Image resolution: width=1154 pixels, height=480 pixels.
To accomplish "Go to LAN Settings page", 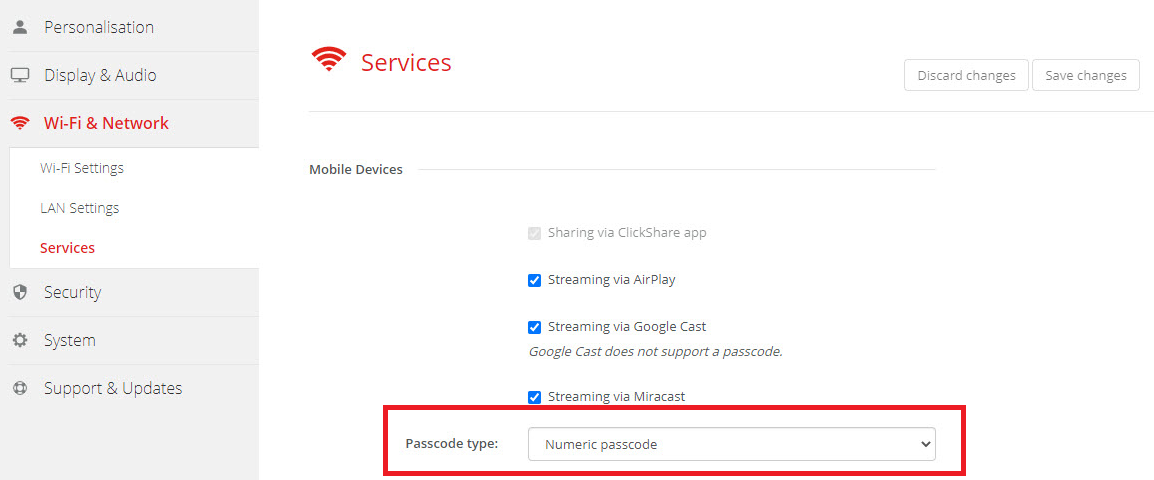I will (x=79, y=208).
